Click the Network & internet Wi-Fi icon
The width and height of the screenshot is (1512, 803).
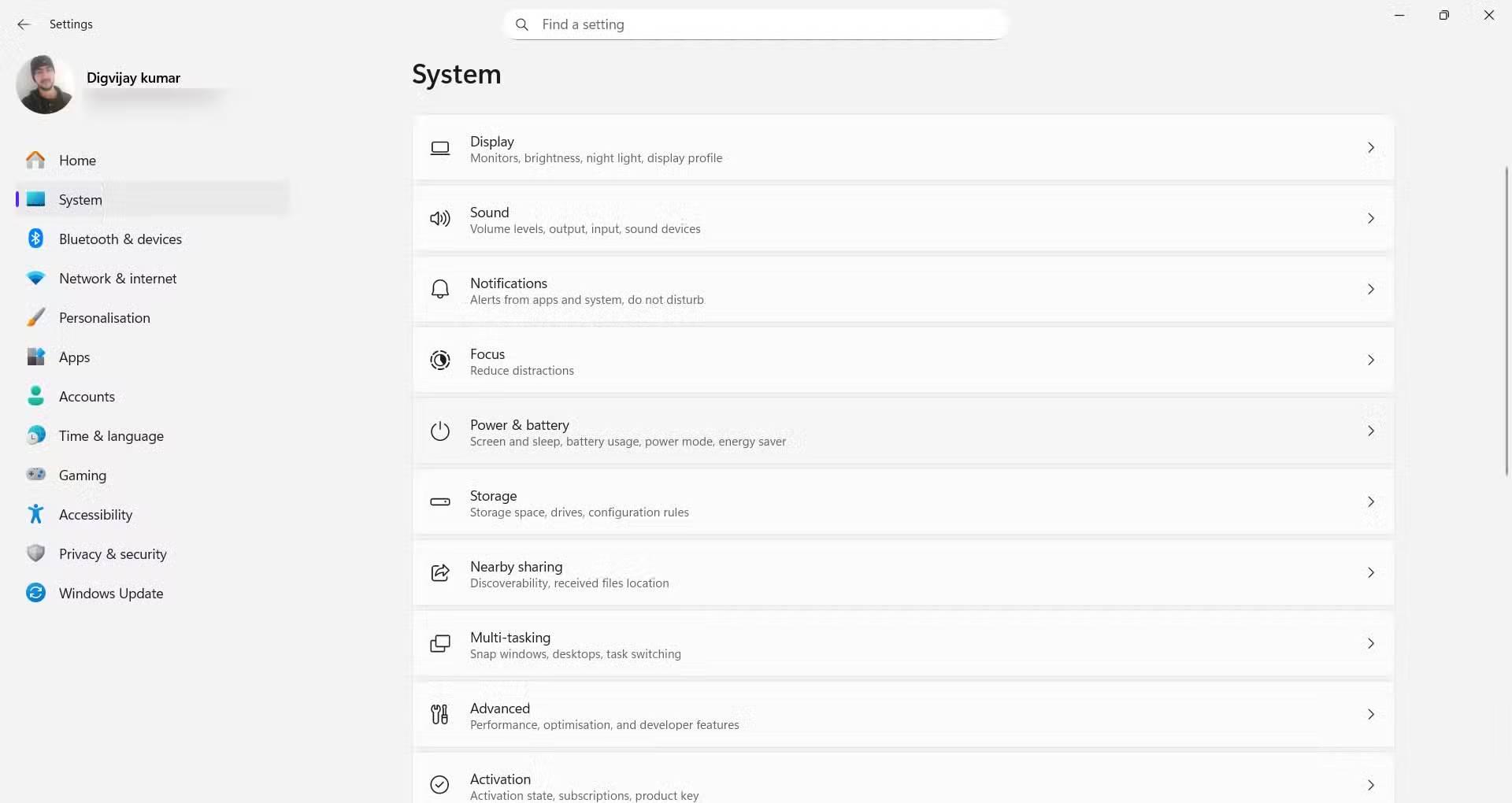[35, 278]
